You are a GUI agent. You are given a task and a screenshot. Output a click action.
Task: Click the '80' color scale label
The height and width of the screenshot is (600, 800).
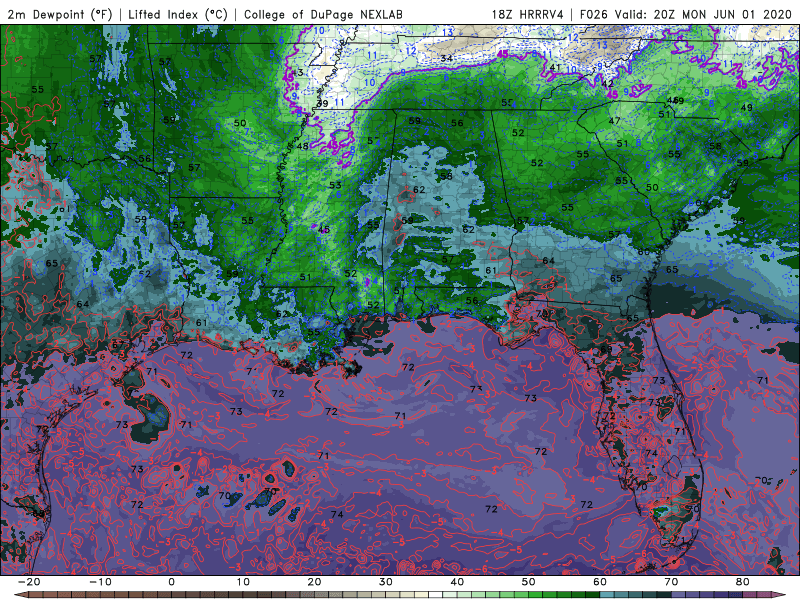click(x=743, y=582)
